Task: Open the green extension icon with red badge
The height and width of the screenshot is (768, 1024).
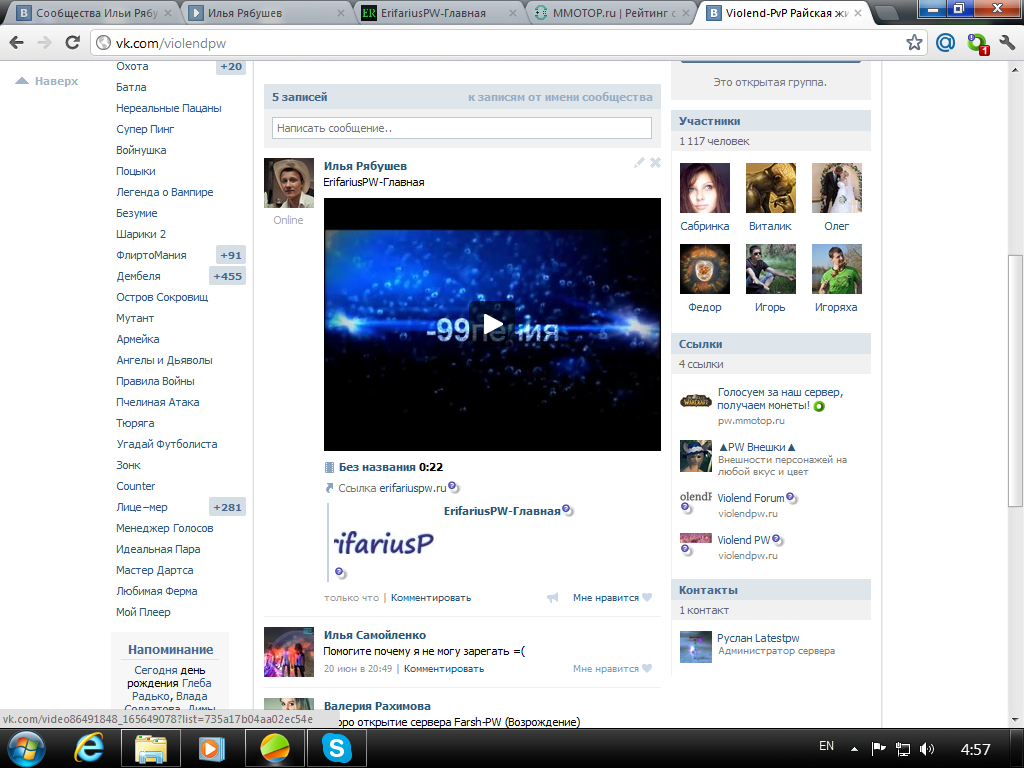Action: pos(978,44)
